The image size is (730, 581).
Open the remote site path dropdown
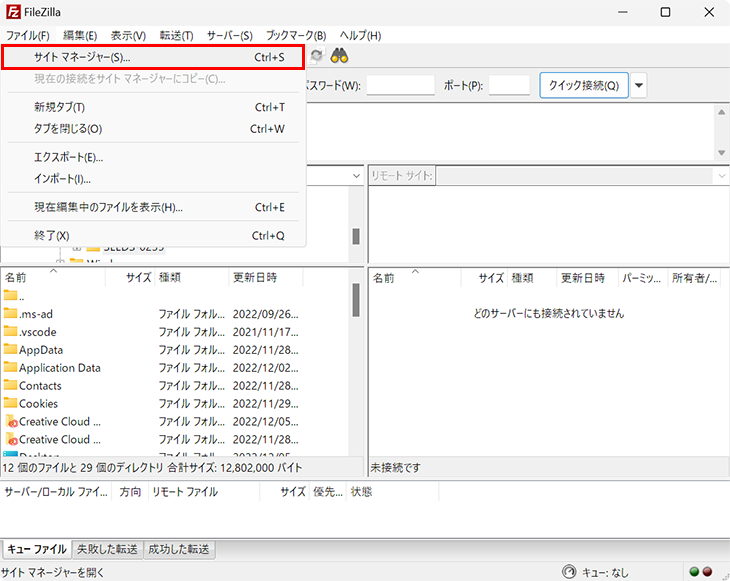coord(722,176)
